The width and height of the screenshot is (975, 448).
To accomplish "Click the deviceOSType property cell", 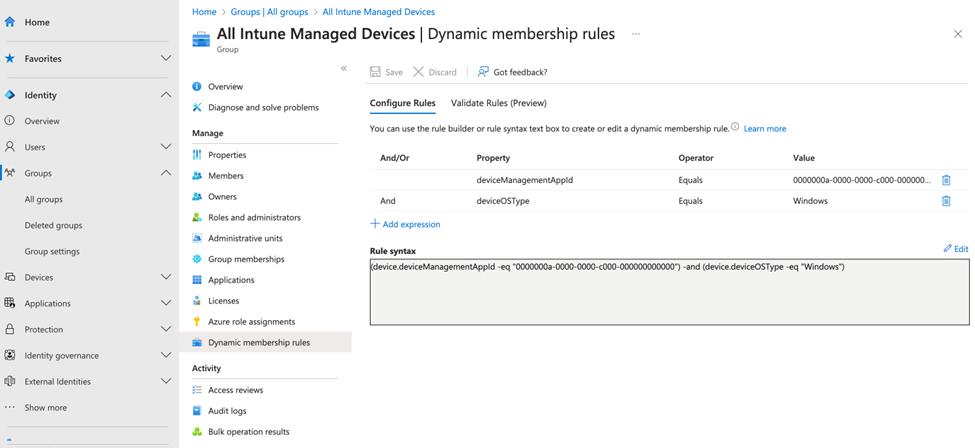I will 503,201.
